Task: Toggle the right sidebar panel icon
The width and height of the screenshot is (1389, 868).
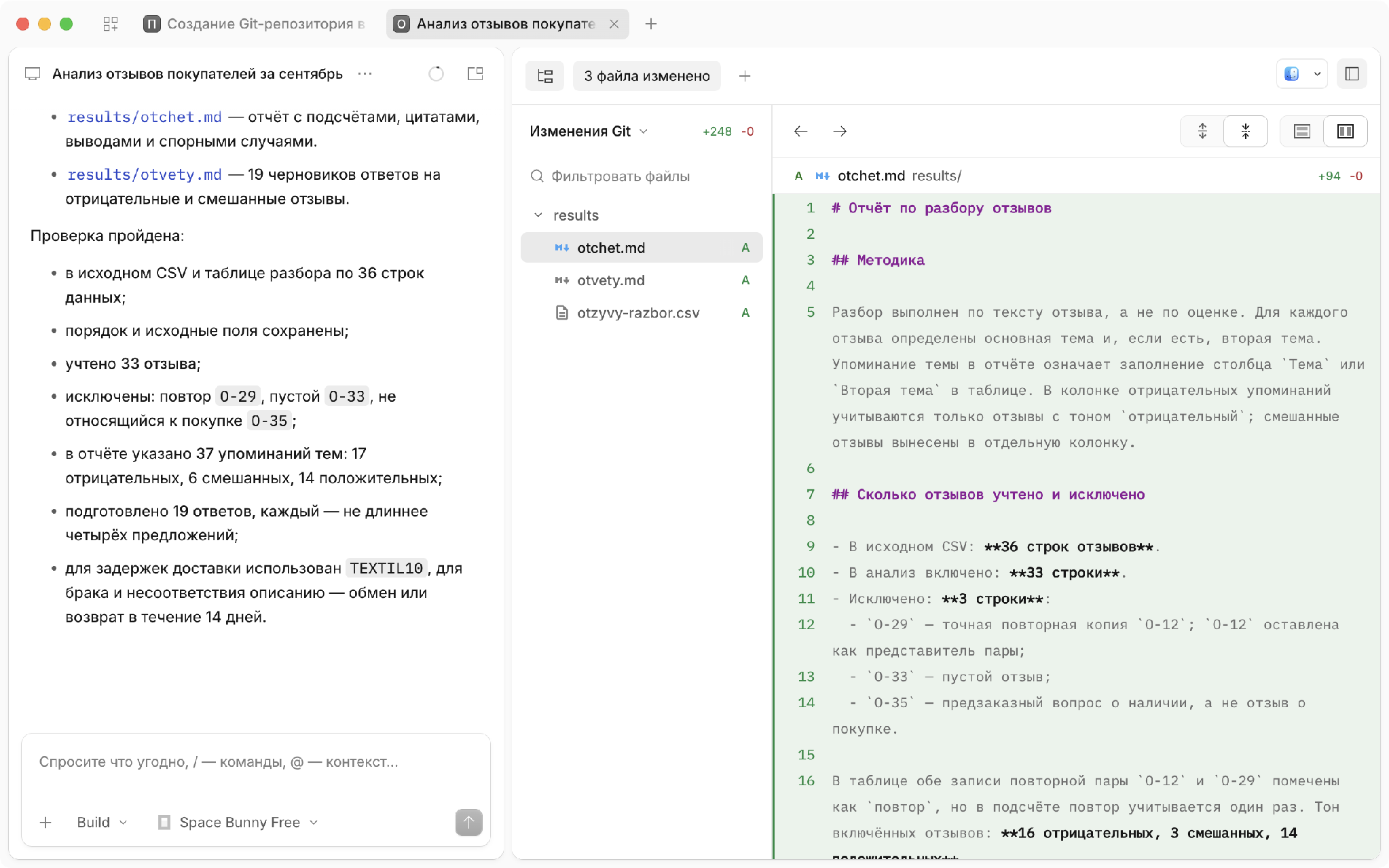Action: coord(1352,74)
